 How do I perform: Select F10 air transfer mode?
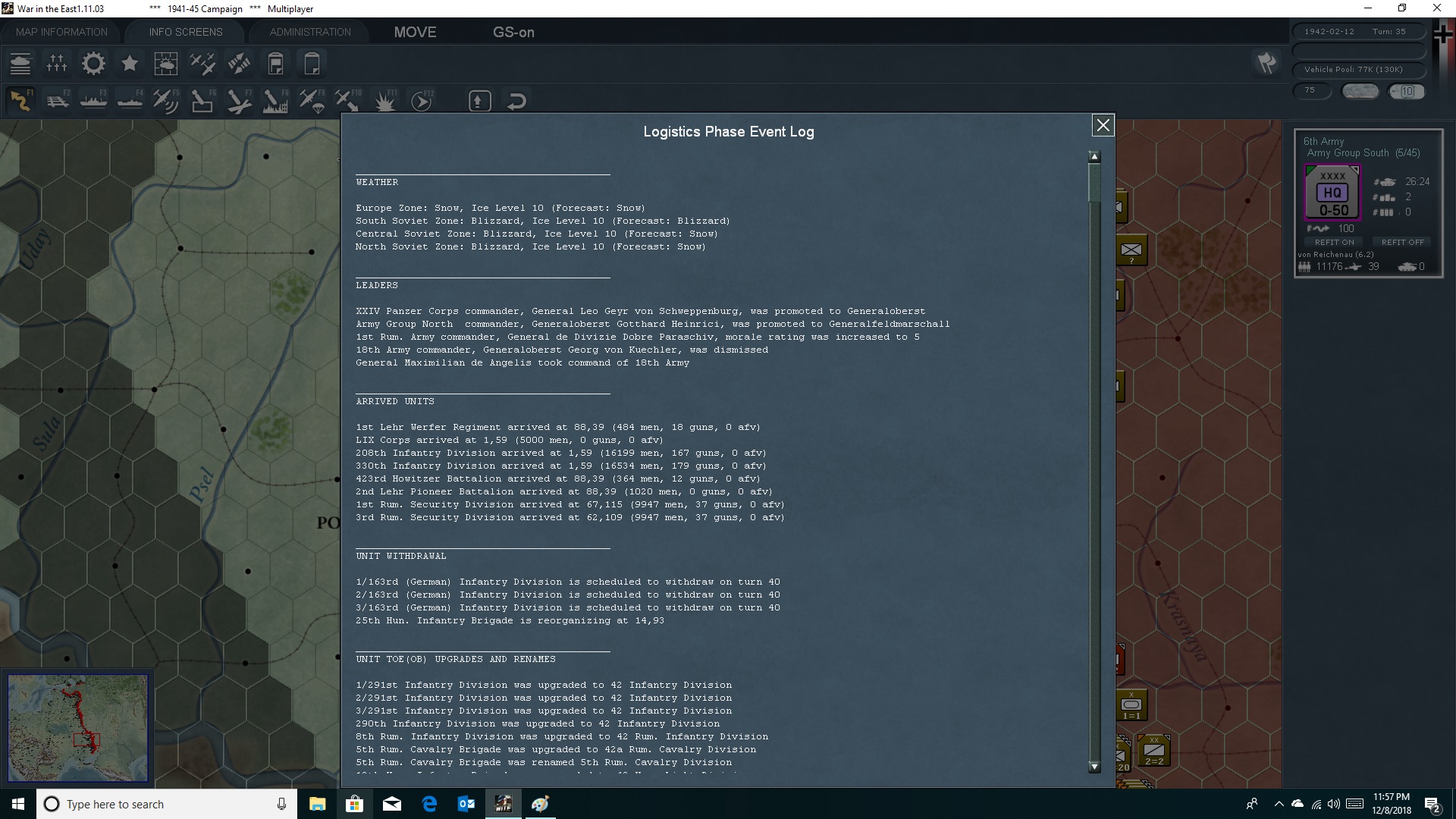[348, 101]
